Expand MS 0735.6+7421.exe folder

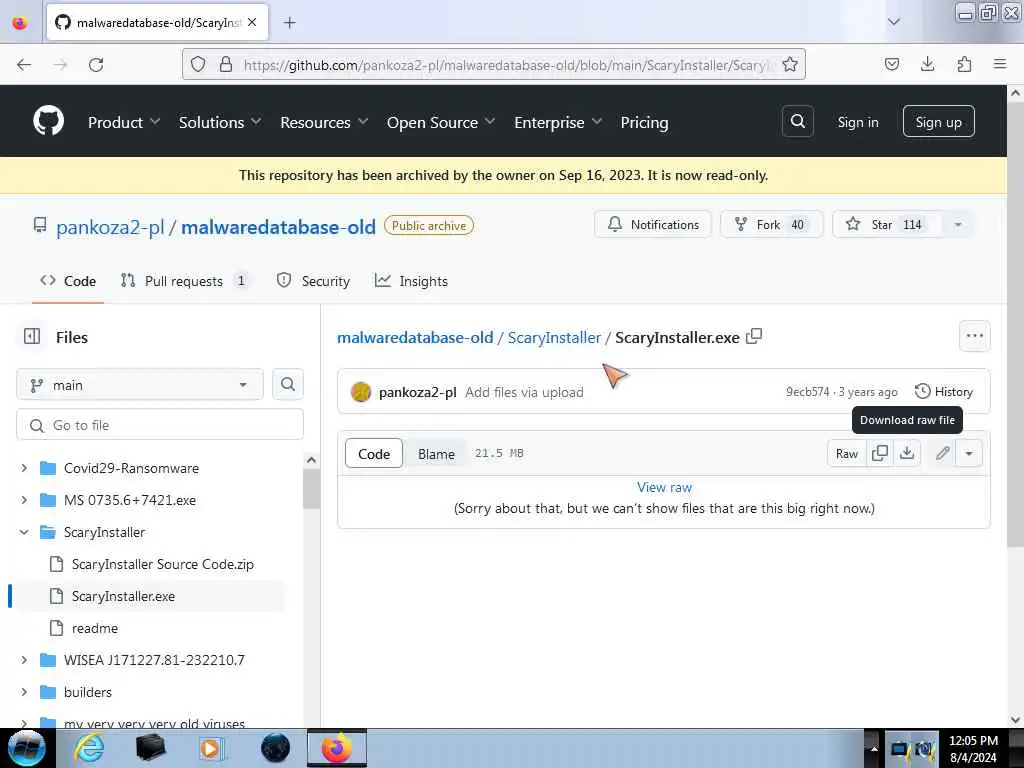24,500
